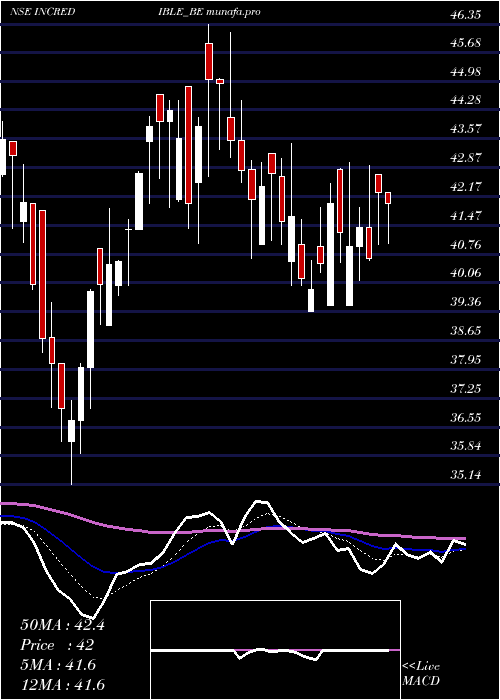This screenshot has height=700, width=500.
Task: Select the 5MA : 41.6 readout
Action: click(58, 665)
